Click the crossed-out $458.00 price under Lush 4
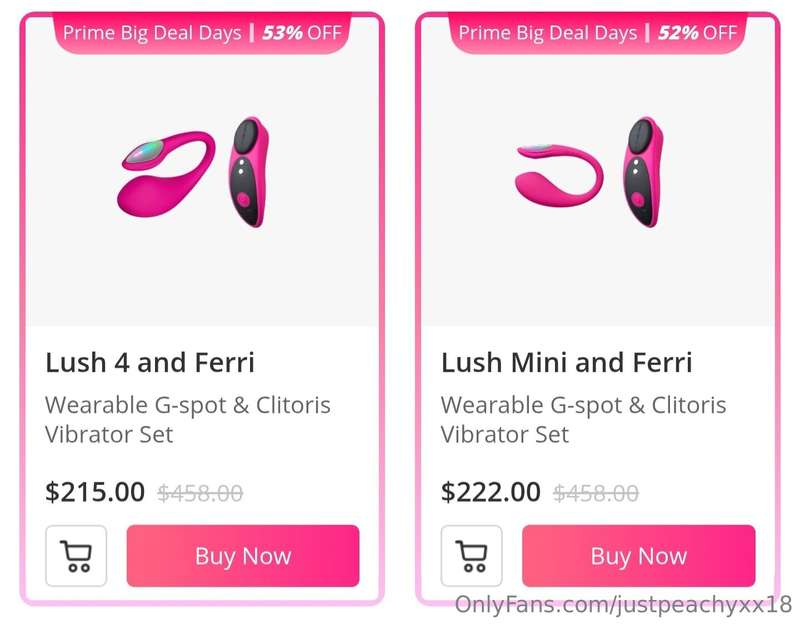The width and height of the screenshot is (800, 625). point(200,493)
